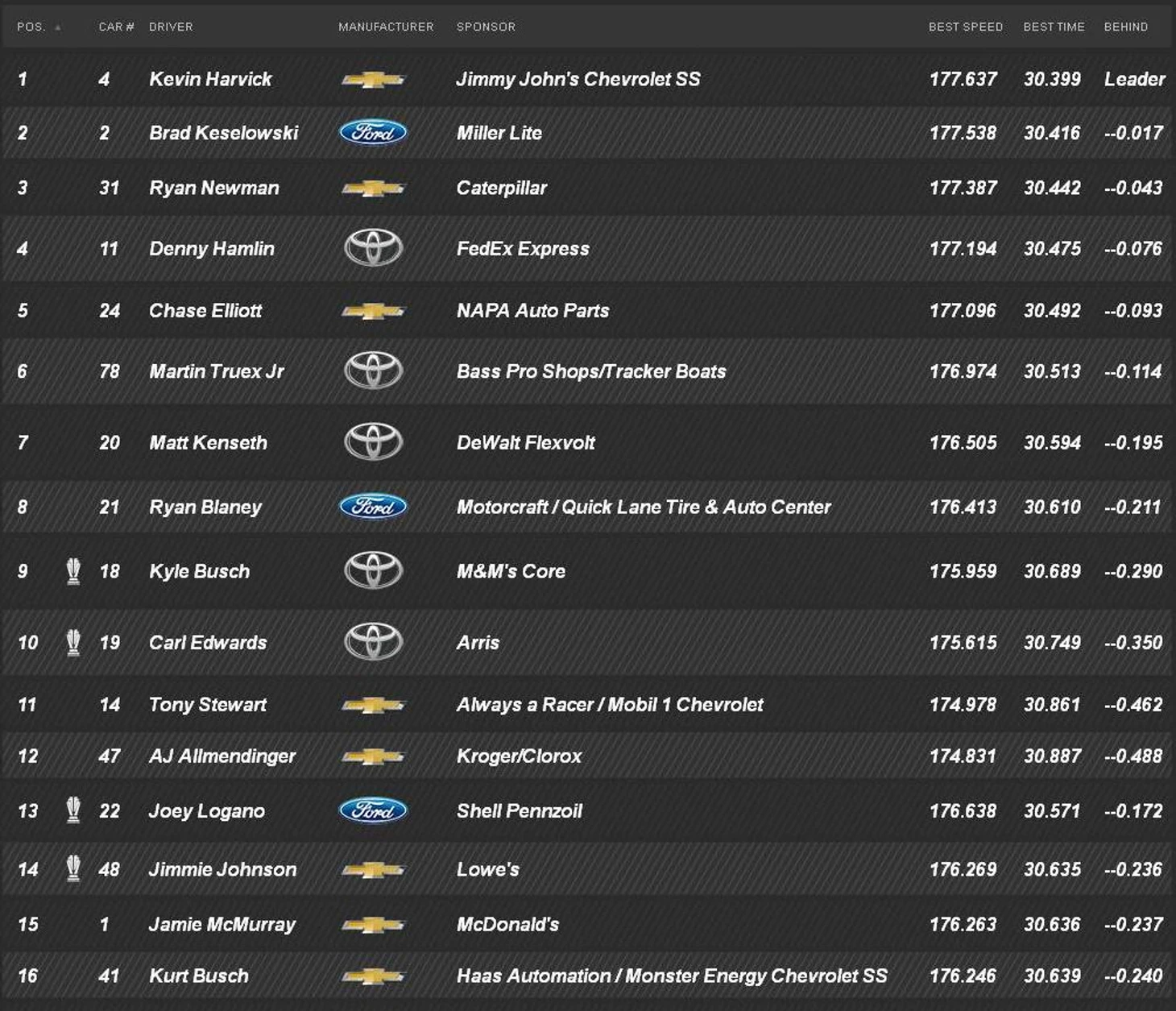1176x1011 pixels.
Task: Click the POS. column sort arrow
Action: click(58, 27)
